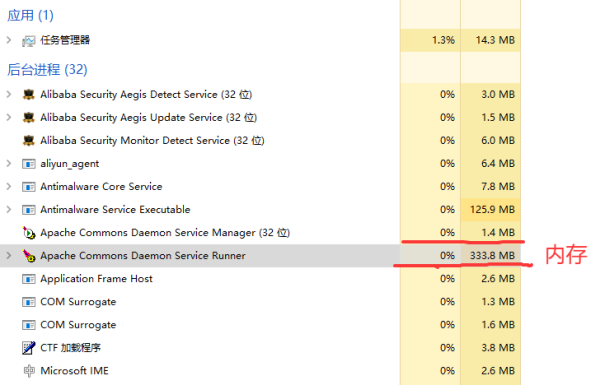Select the Antimalware Core Service name
This screenshot has height=385, width=600.
(x=101, y=186)
